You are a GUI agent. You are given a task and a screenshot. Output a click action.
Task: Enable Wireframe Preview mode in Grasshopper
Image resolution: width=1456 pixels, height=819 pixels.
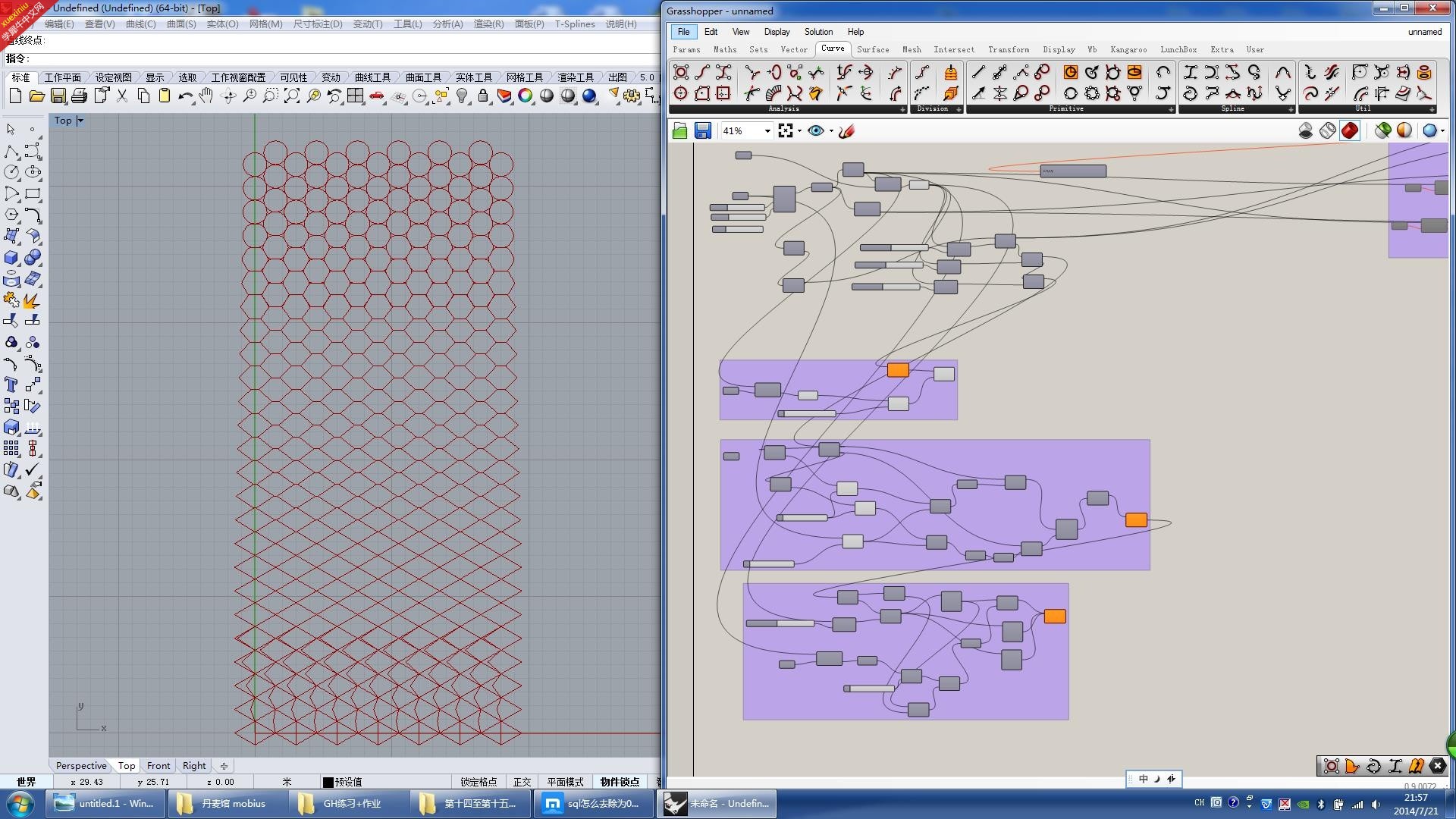coord(1328,131)
